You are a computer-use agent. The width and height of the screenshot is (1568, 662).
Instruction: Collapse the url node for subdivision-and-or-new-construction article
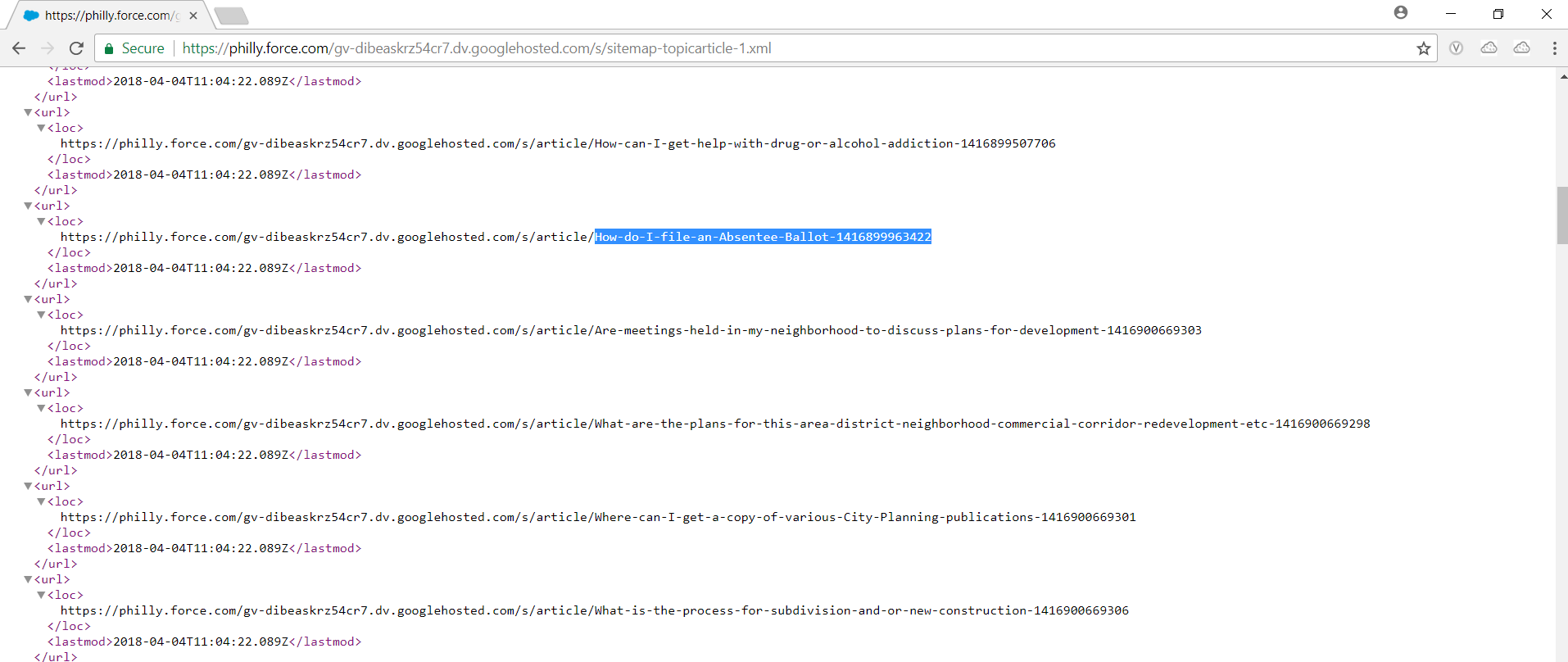28,579
